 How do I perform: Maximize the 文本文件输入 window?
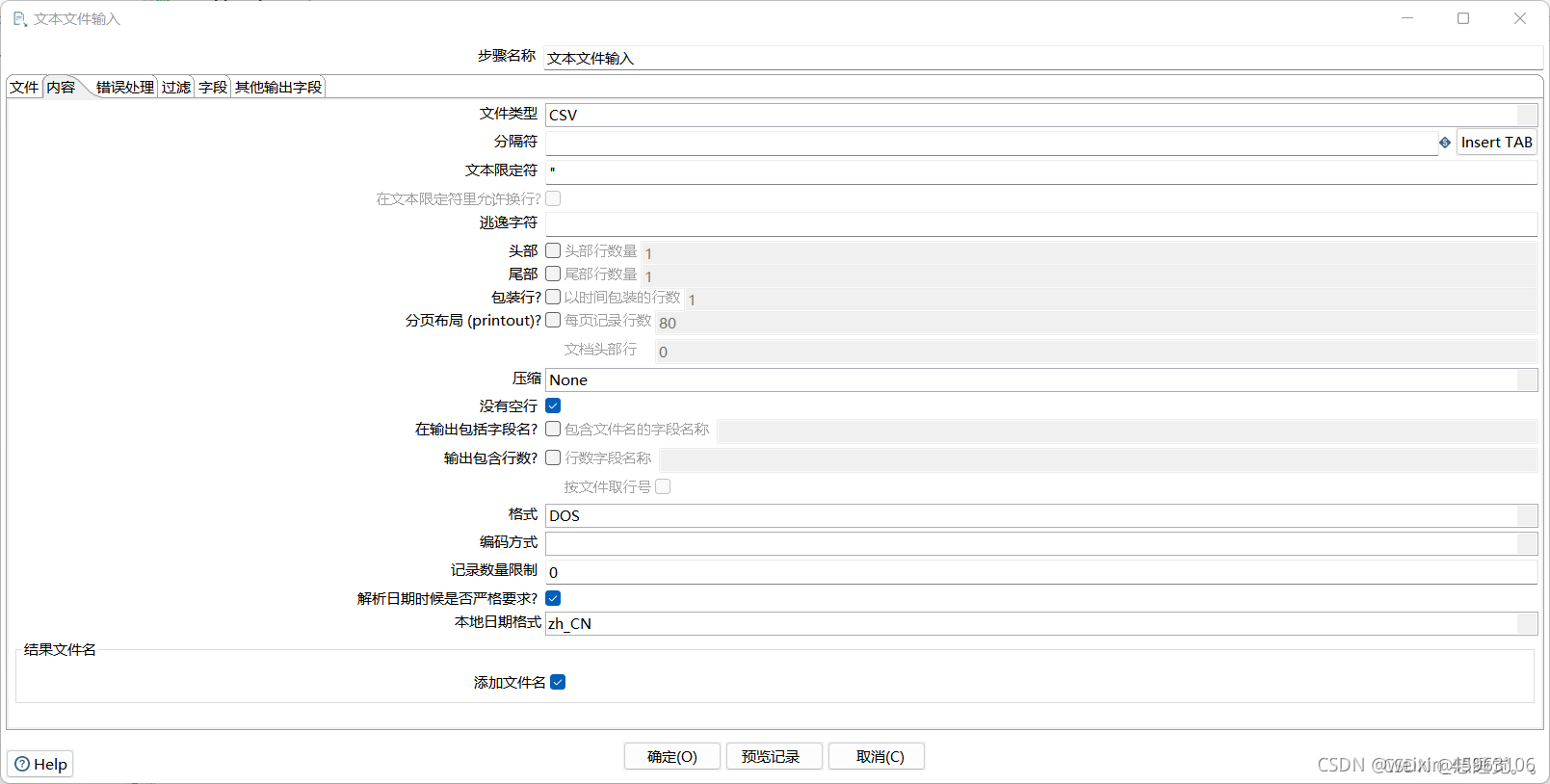click(1463, 18)
